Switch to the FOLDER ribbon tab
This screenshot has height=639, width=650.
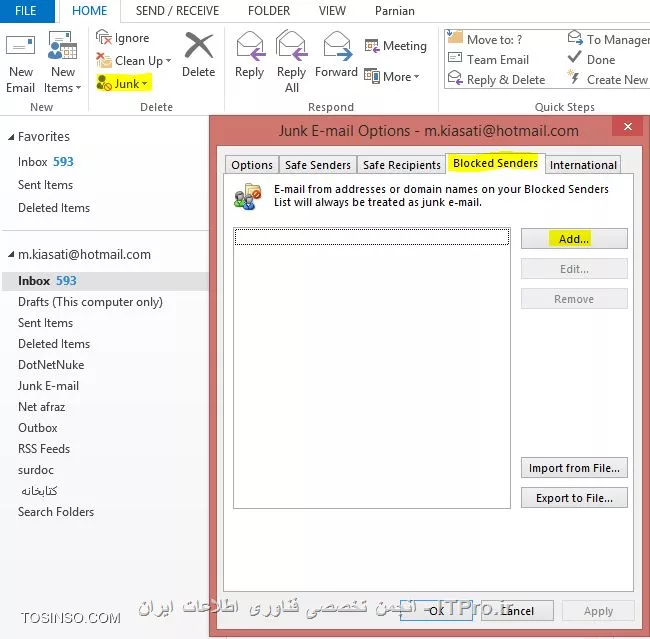click(269, 11)
